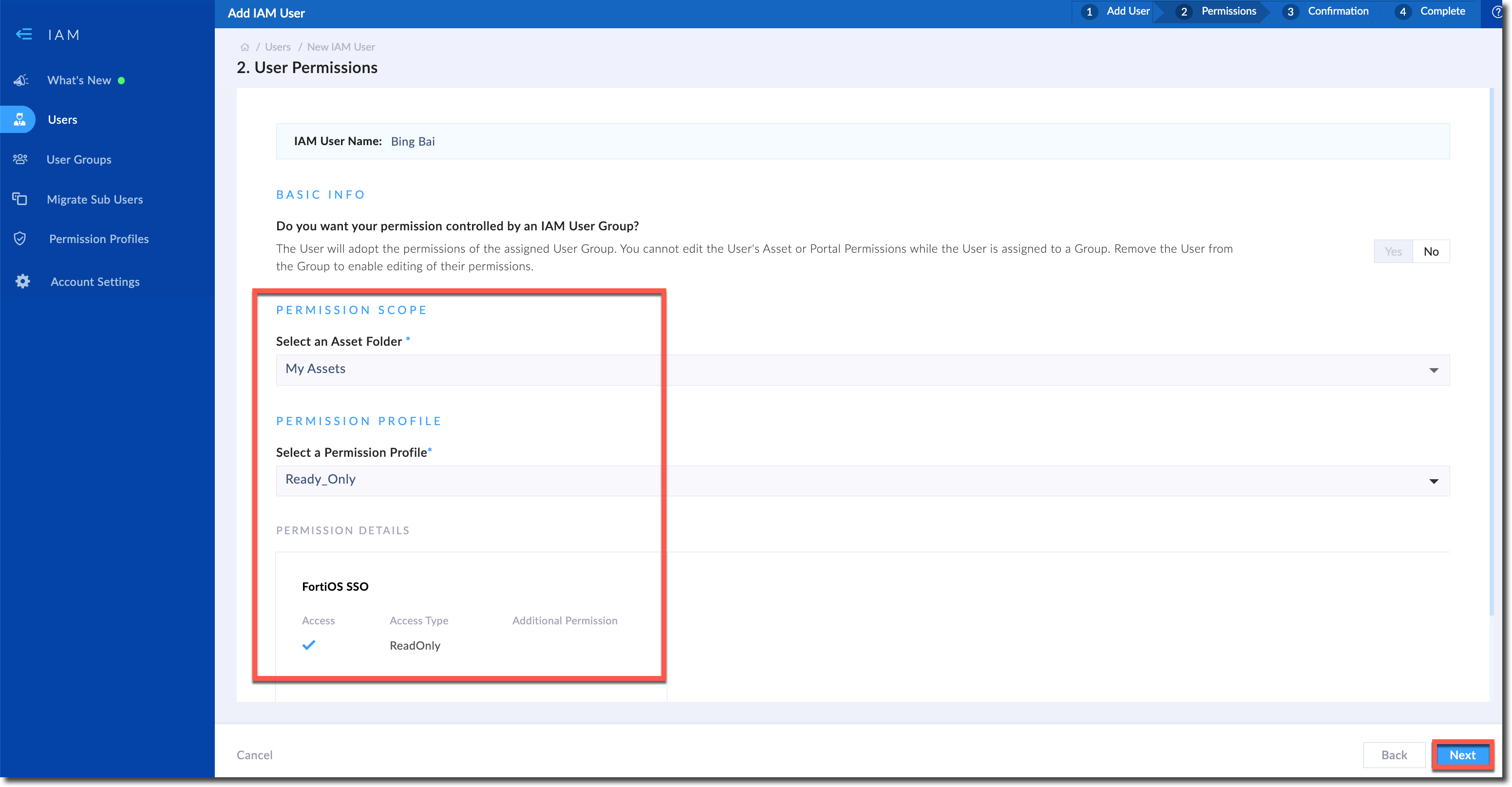Go to the Add User wizard step
This screenshot has height=787, width=1512.
point(1116,12)
